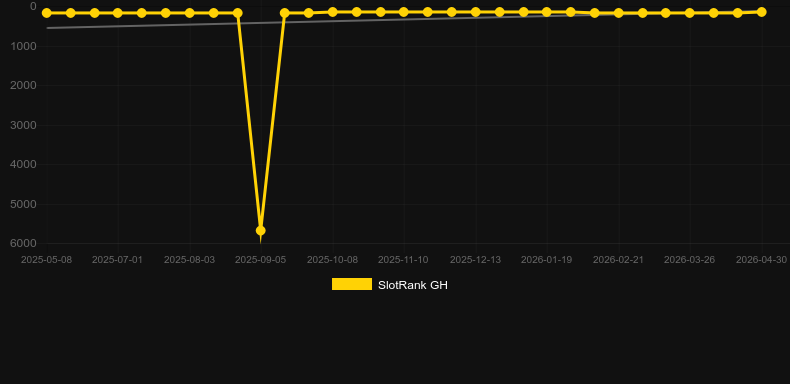Click the 2026-03-26 date axis label
790x384 pixels.
point(689,260)
